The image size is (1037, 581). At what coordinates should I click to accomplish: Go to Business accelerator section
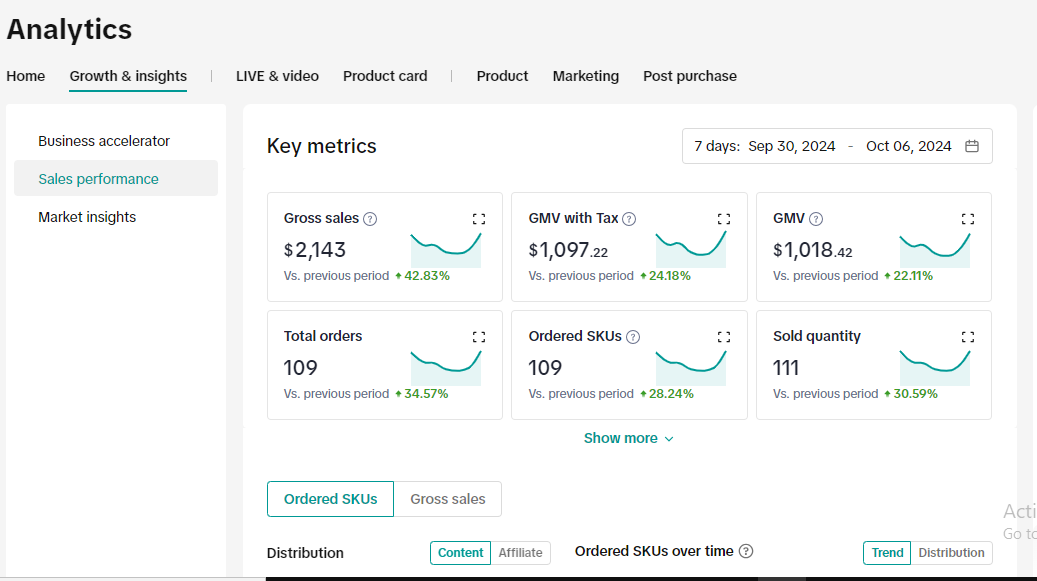click(104, 141)
